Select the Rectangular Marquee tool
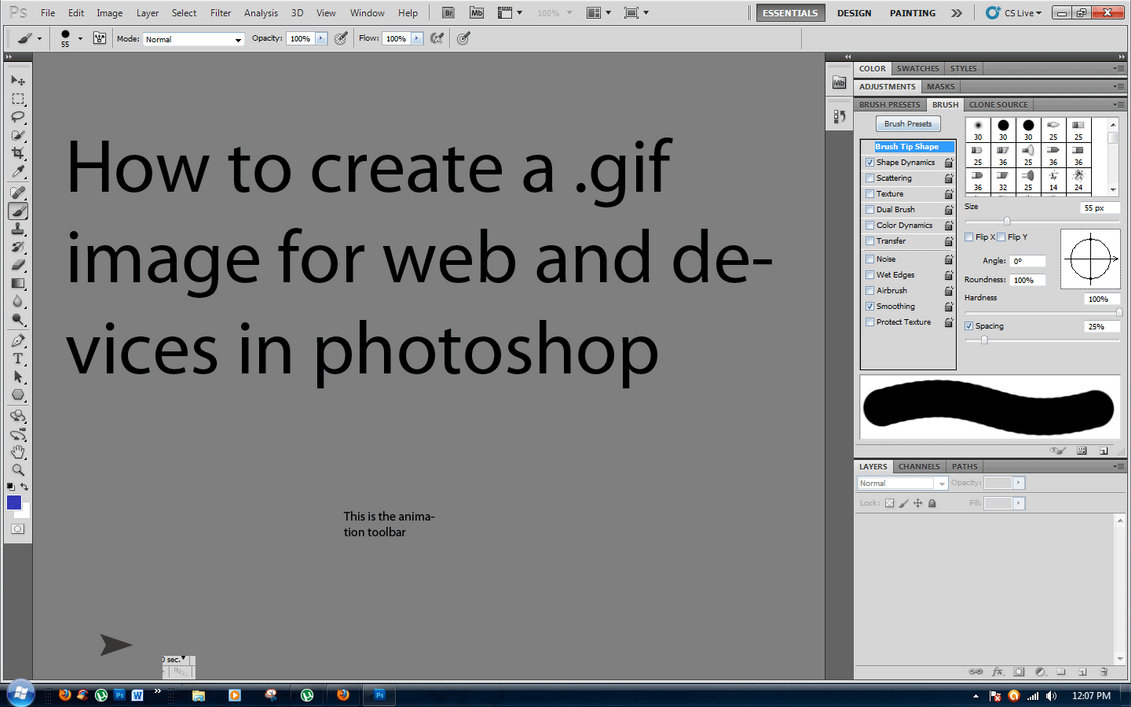Screen dimensions: 1131x707 click(17, 99)
